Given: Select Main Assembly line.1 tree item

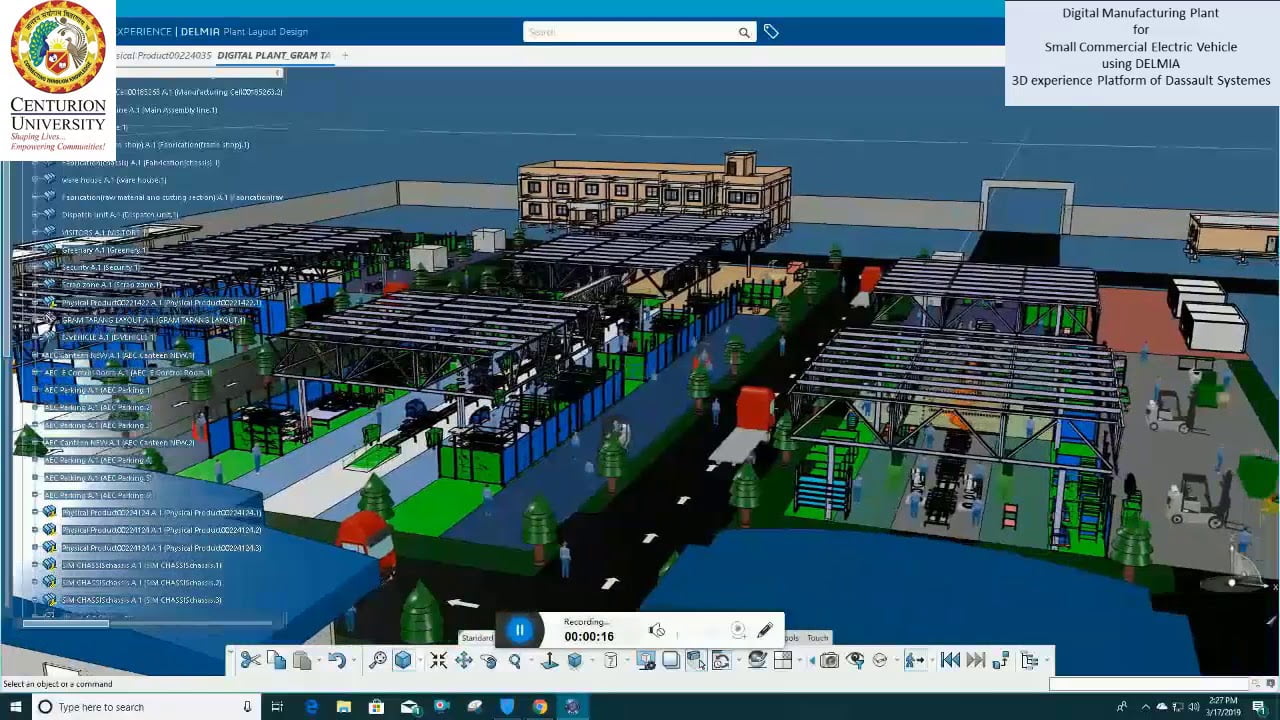Looking at the screenshot, I should [x=167, y=110].
